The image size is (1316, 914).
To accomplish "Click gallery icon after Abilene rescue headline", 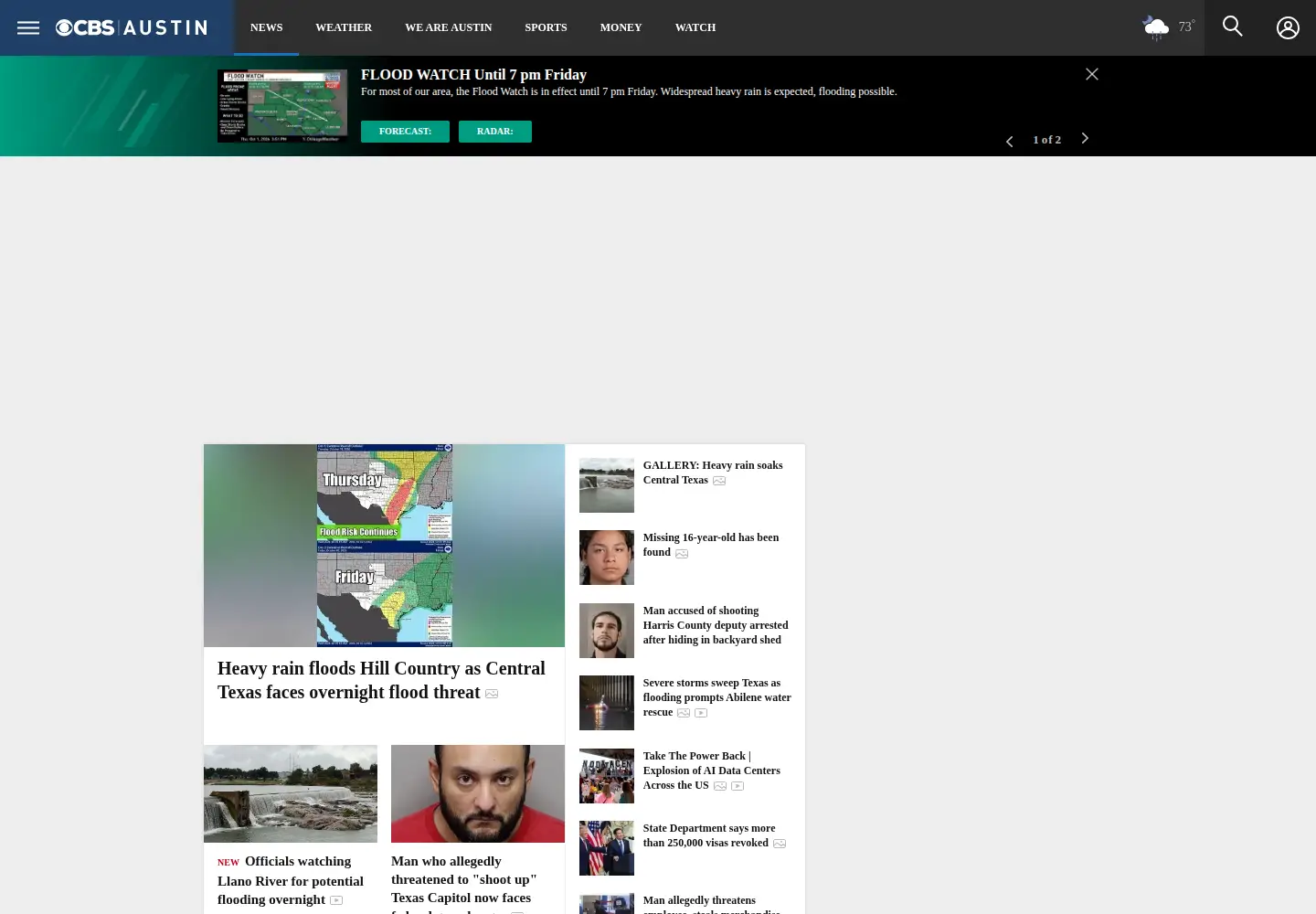I will click(684, 713).
